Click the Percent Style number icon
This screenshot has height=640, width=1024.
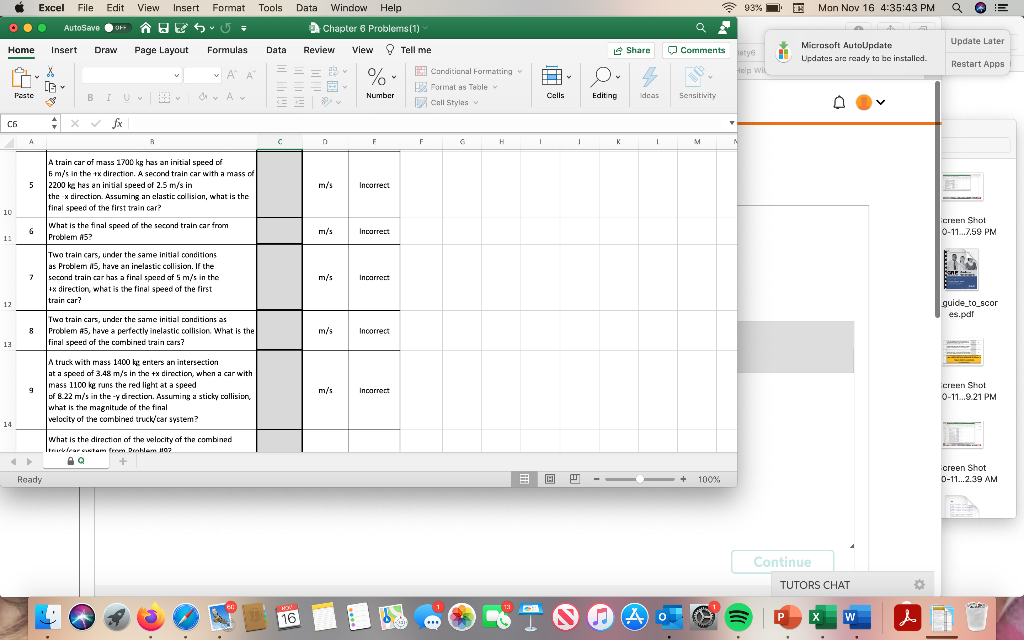pos(375,76)
